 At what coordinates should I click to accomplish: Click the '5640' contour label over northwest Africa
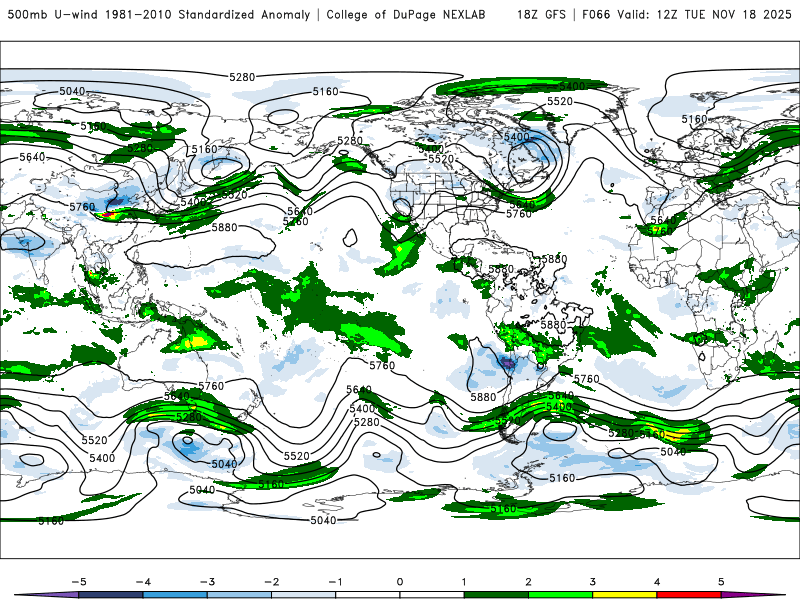663,220
